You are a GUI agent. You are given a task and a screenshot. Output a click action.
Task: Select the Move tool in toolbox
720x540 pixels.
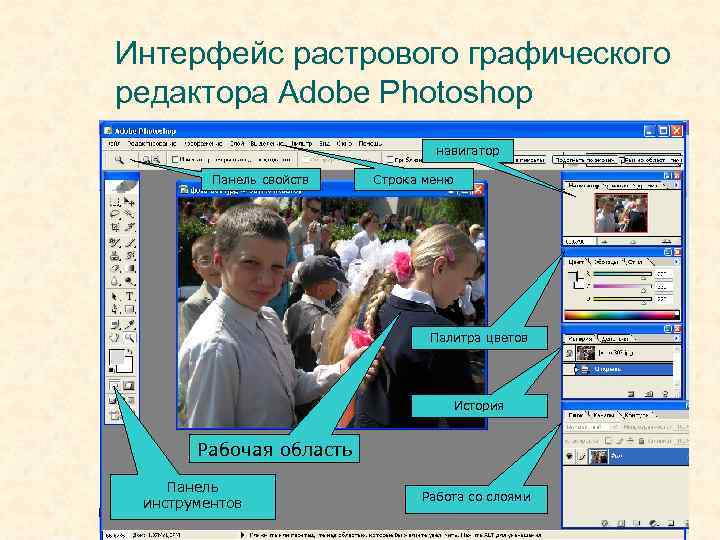129,202
